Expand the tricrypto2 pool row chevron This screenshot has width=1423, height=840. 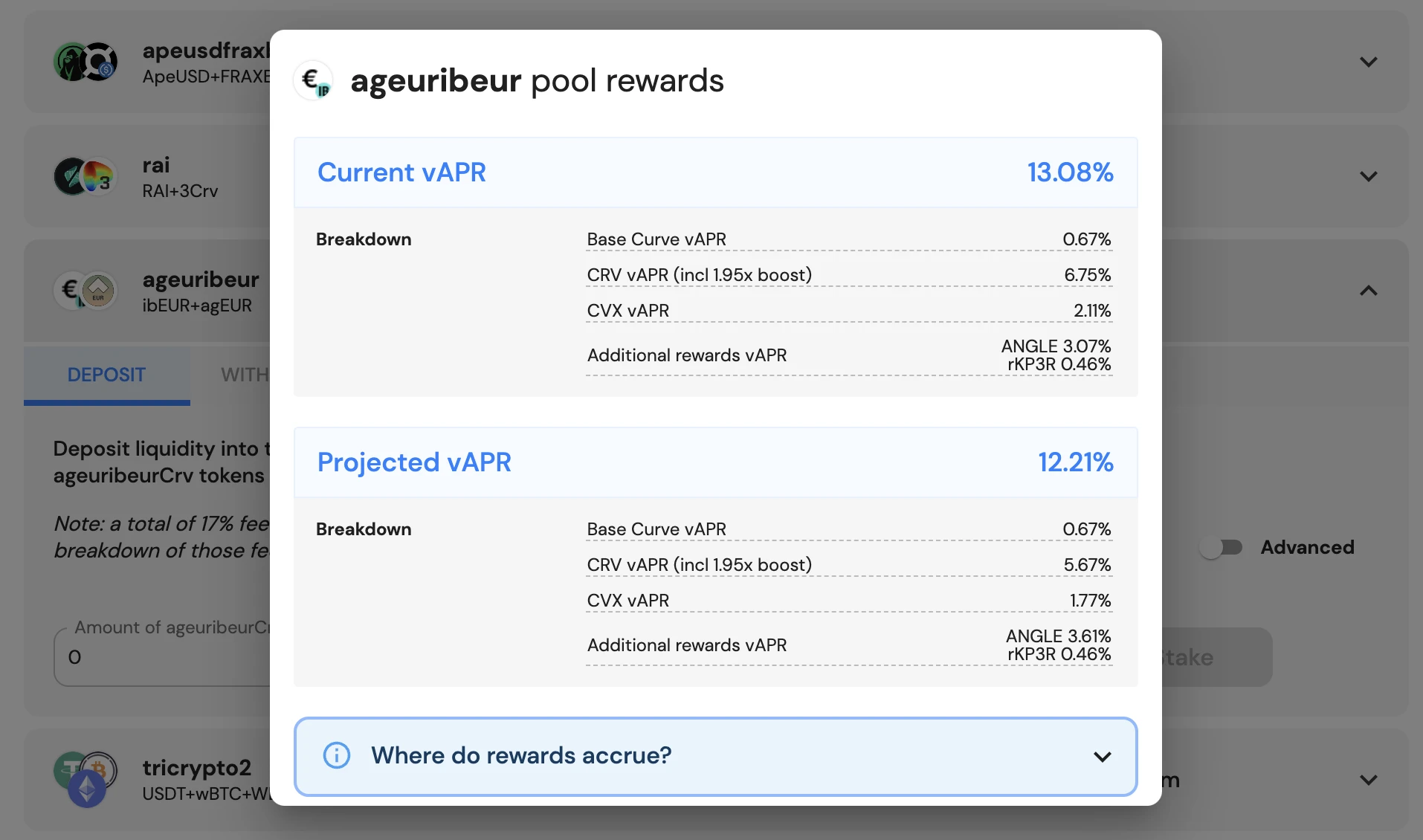click(1369, 780)
